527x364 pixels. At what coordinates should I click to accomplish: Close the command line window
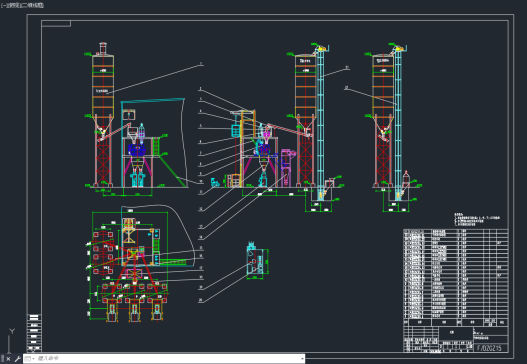coord(8,359)
